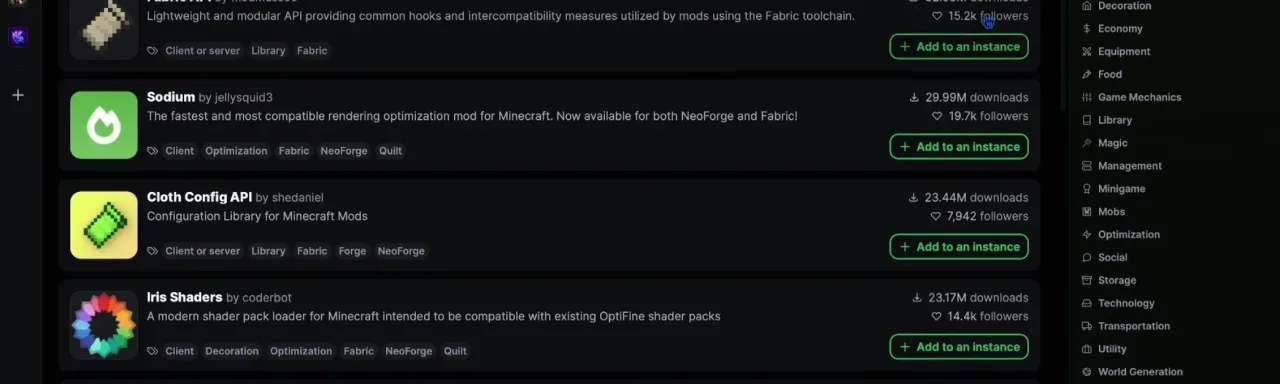Click the plus icon in left sidebar
The image size is (1280, 384).
pos(17,95)
